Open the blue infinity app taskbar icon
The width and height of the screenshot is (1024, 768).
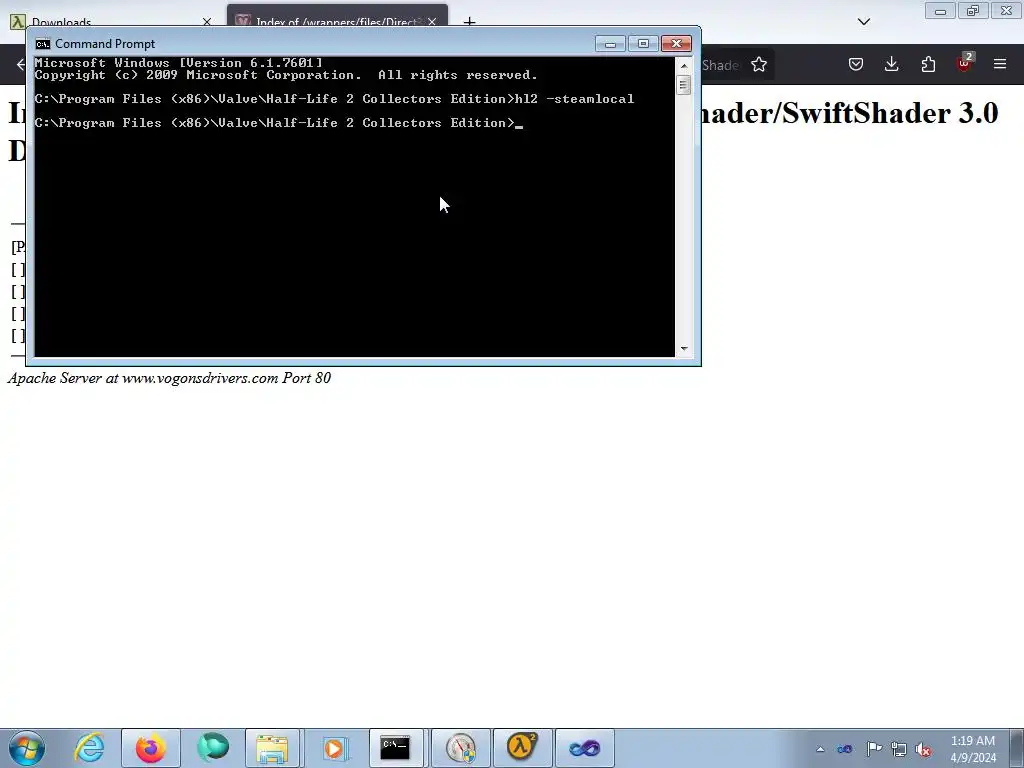pyautogui.click(x=584, y=748)
